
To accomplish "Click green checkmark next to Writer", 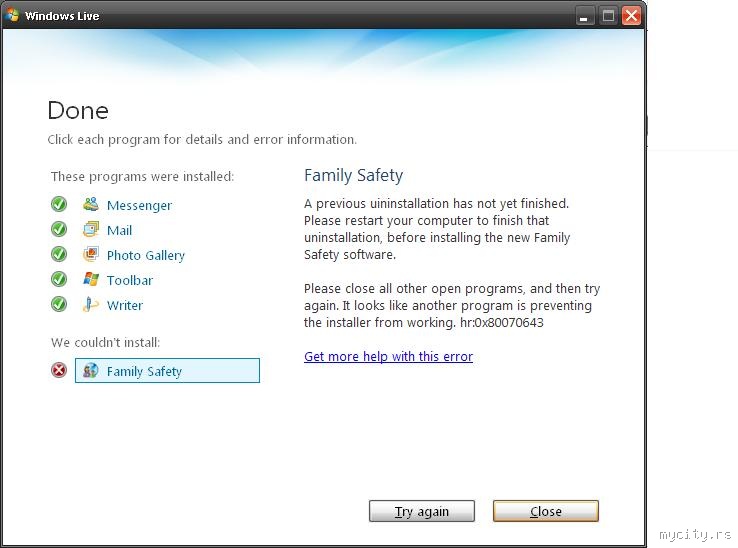I will click(59, 304).
